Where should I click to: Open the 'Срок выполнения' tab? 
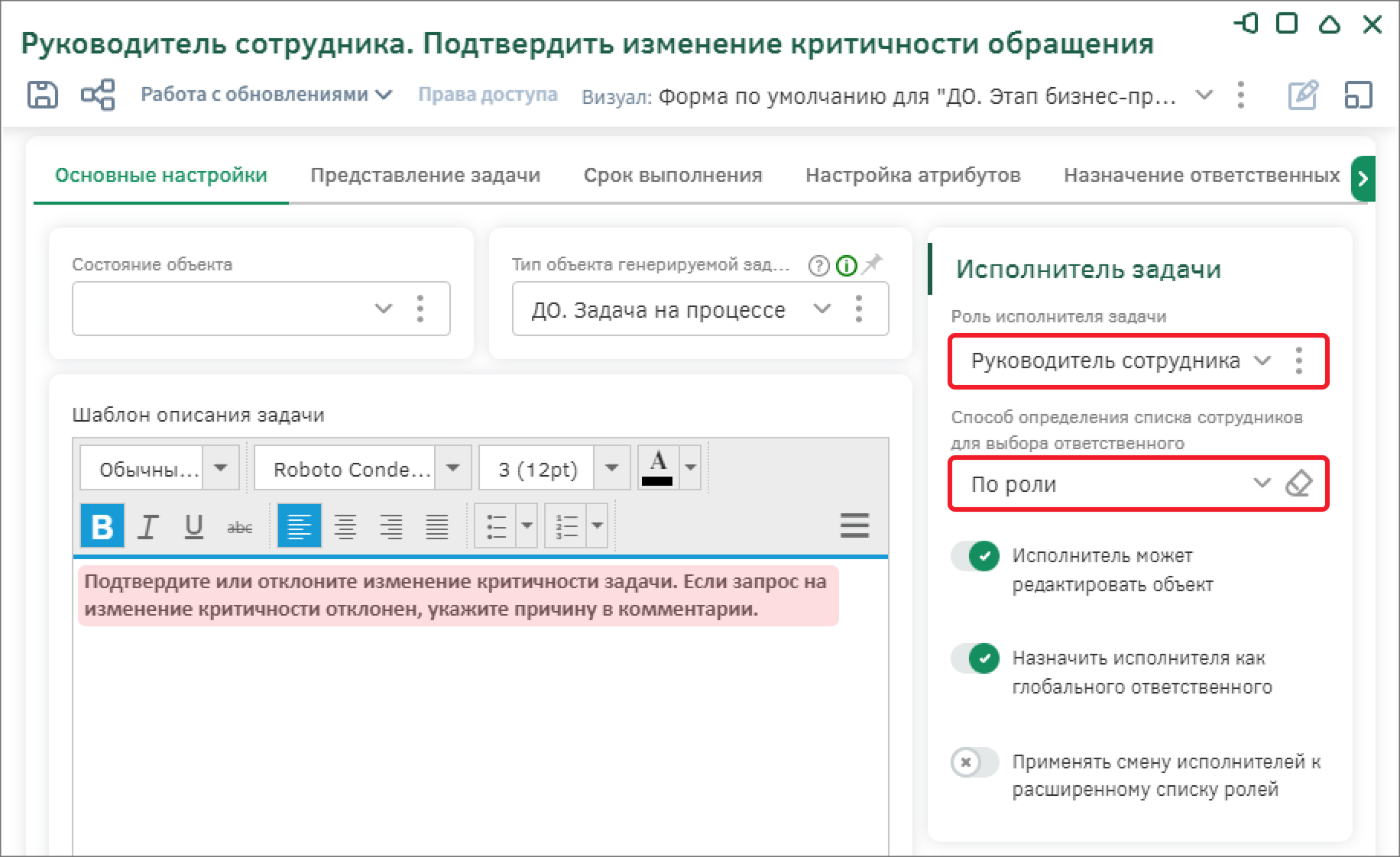coord(673,175)
